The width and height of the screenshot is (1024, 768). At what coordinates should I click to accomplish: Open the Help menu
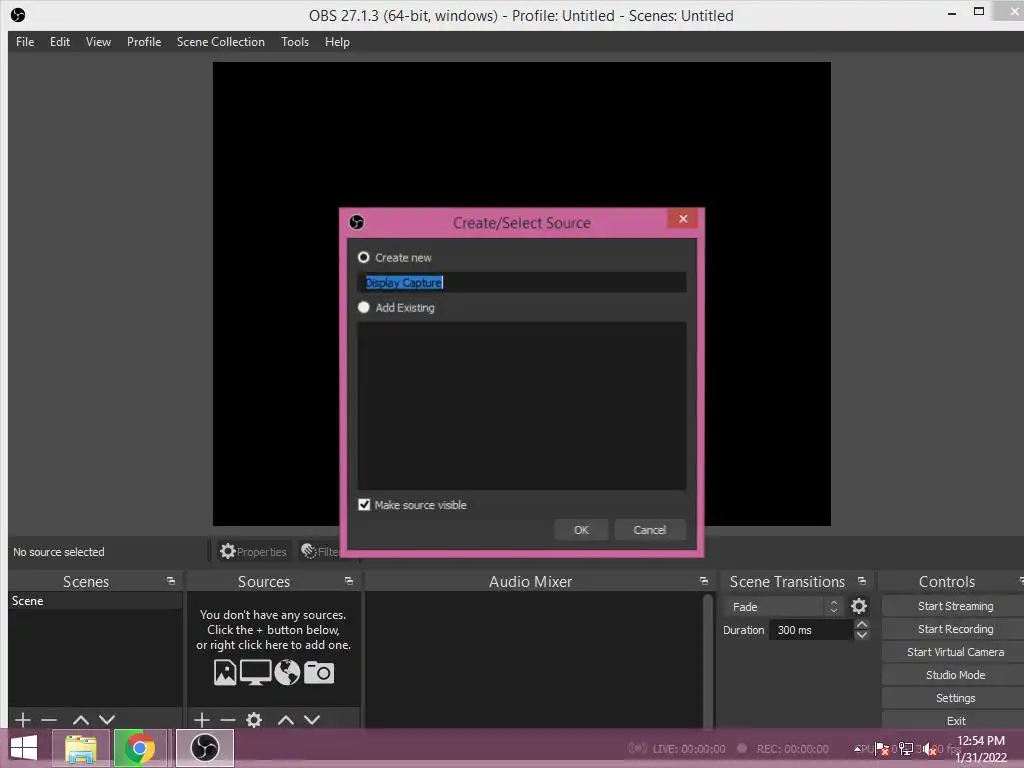(337, 42)
